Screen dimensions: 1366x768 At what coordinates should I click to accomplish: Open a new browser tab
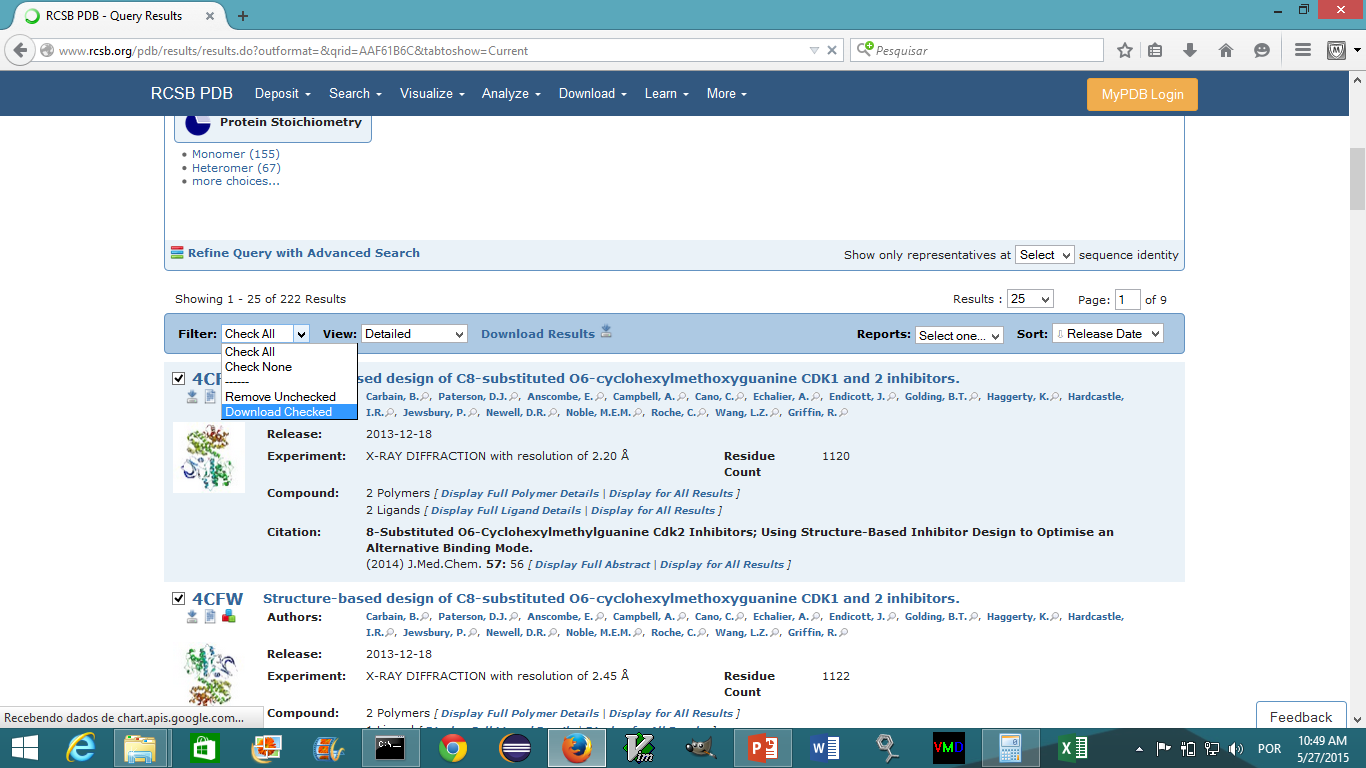point(243,16)
